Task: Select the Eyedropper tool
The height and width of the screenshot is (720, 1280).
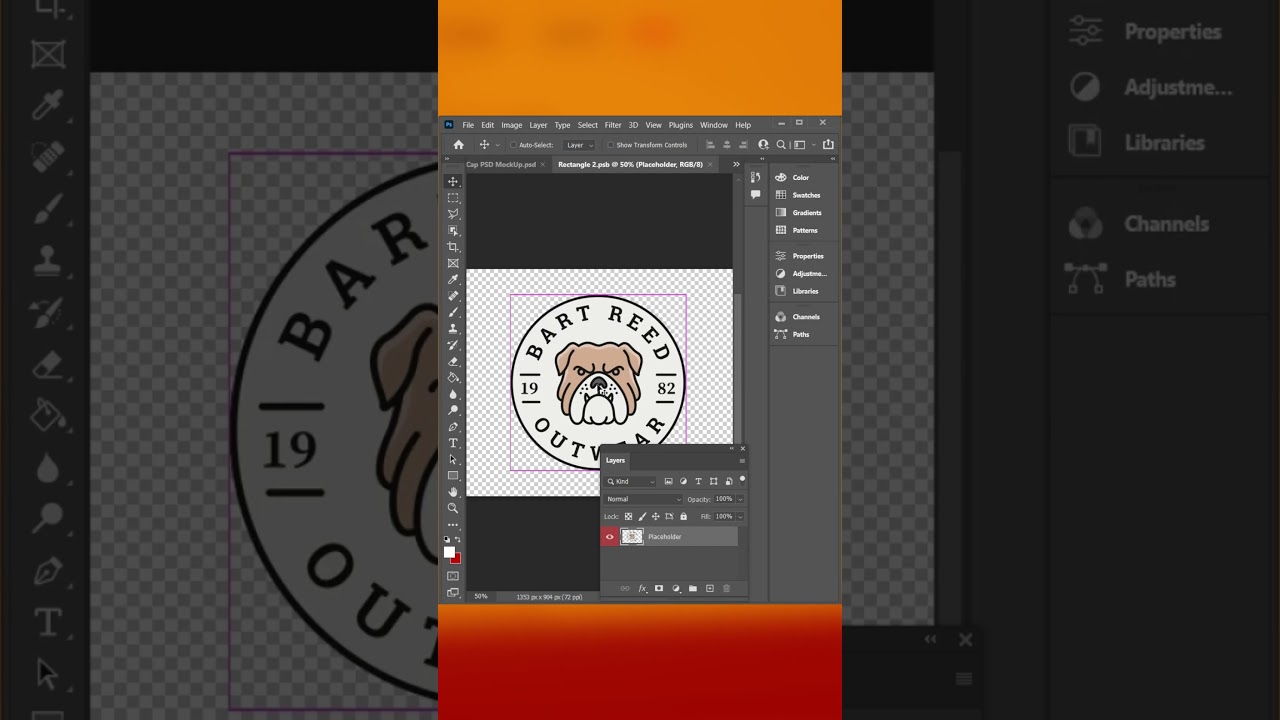Action: (453, 280)
